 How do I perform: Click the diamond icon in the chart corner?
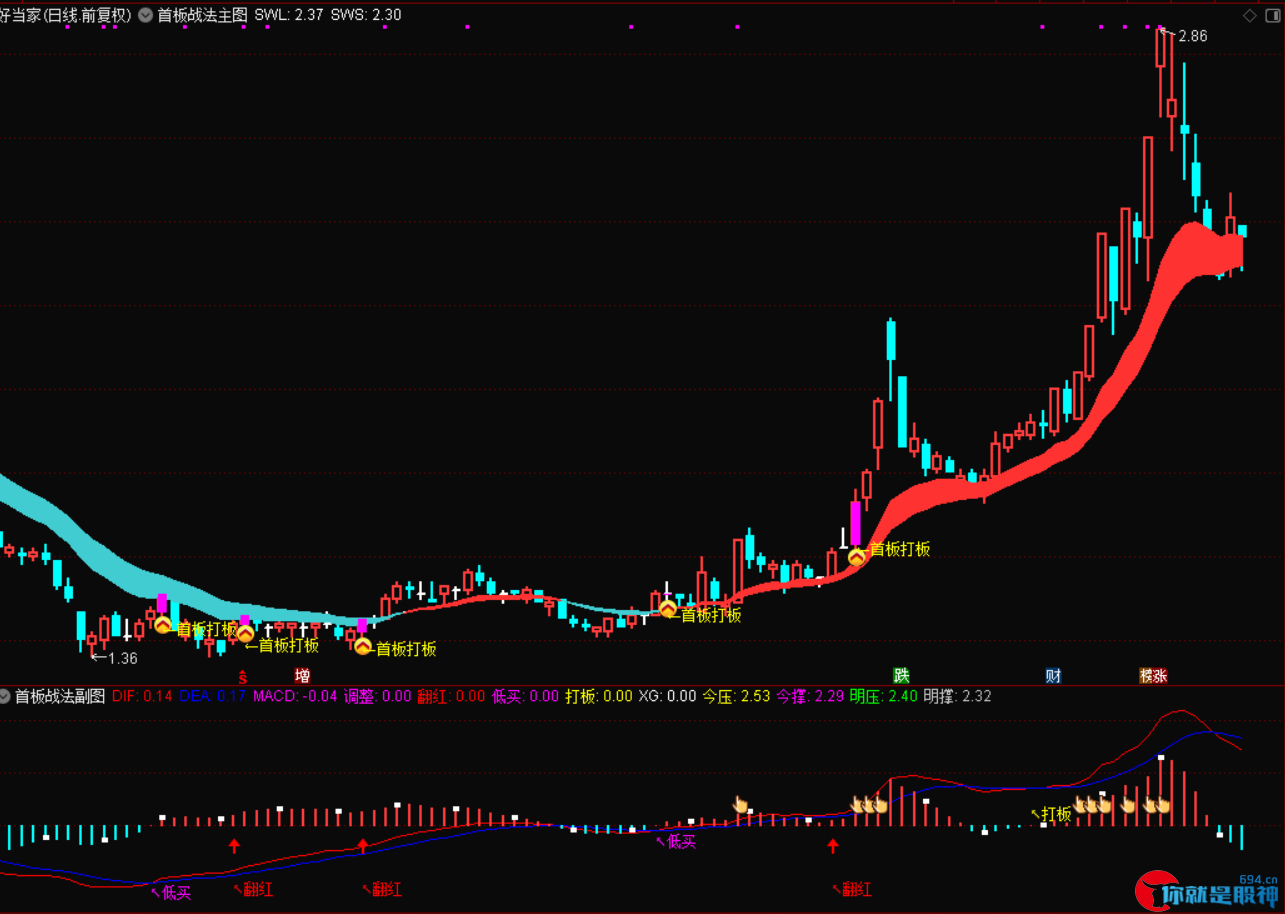click(1250, 16)
